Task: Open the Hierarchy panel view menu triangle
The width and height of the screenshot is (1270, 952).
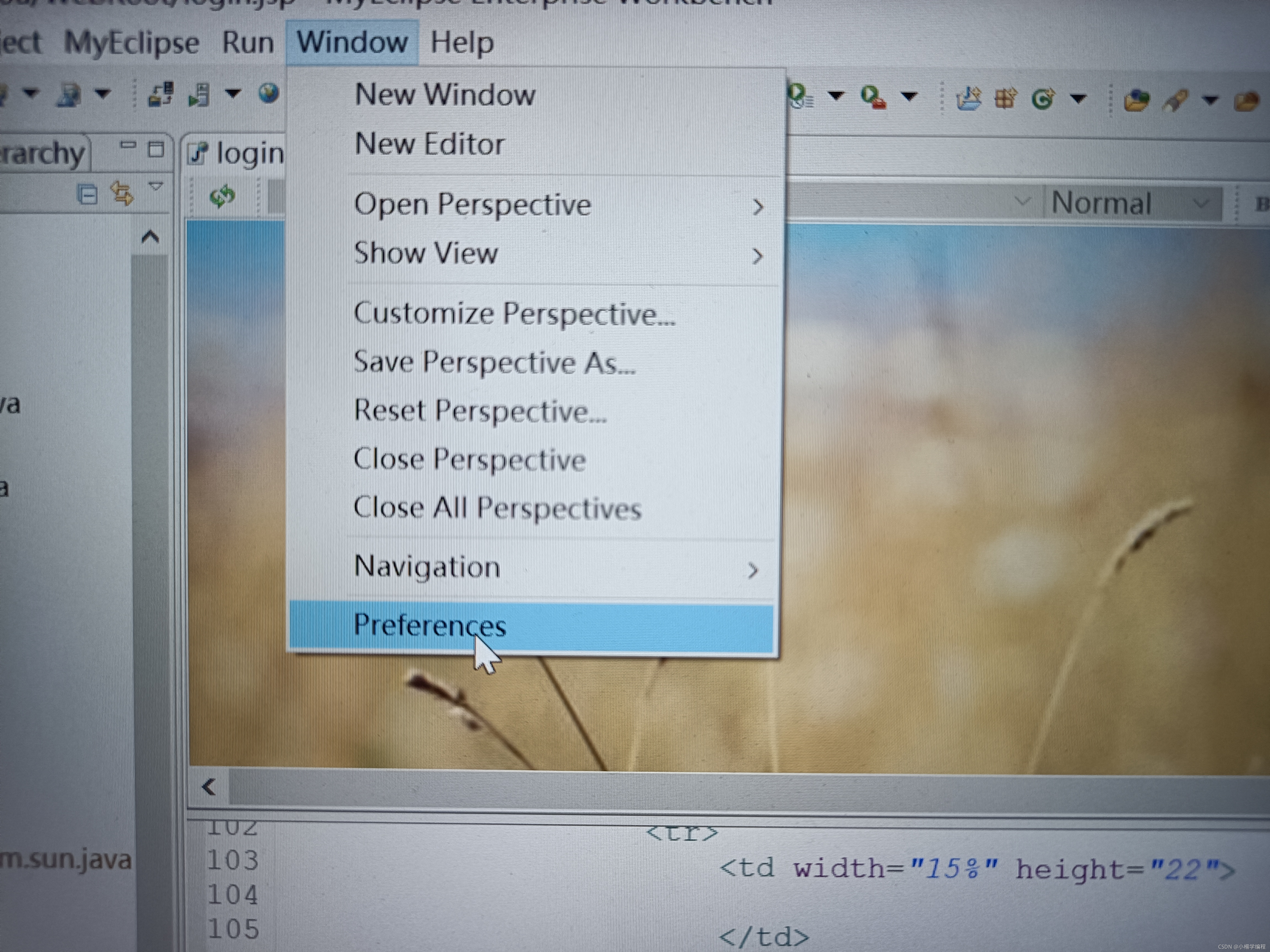Action: click(156, 186)
